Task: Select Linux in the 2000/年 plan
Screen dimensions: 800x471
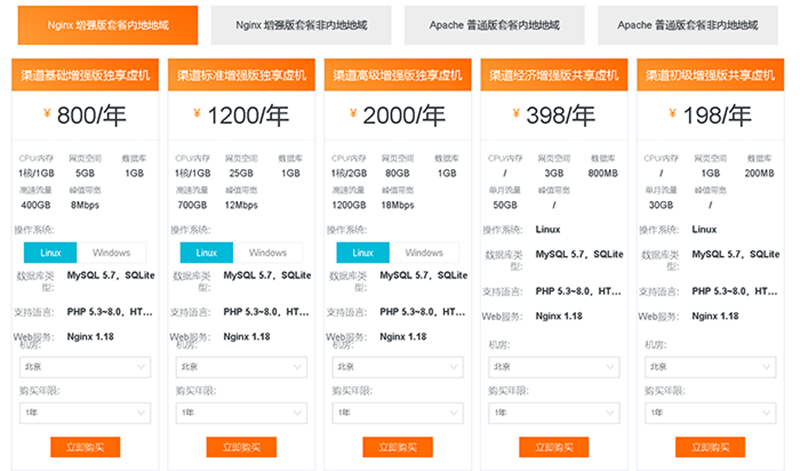Action: point(362,252)
